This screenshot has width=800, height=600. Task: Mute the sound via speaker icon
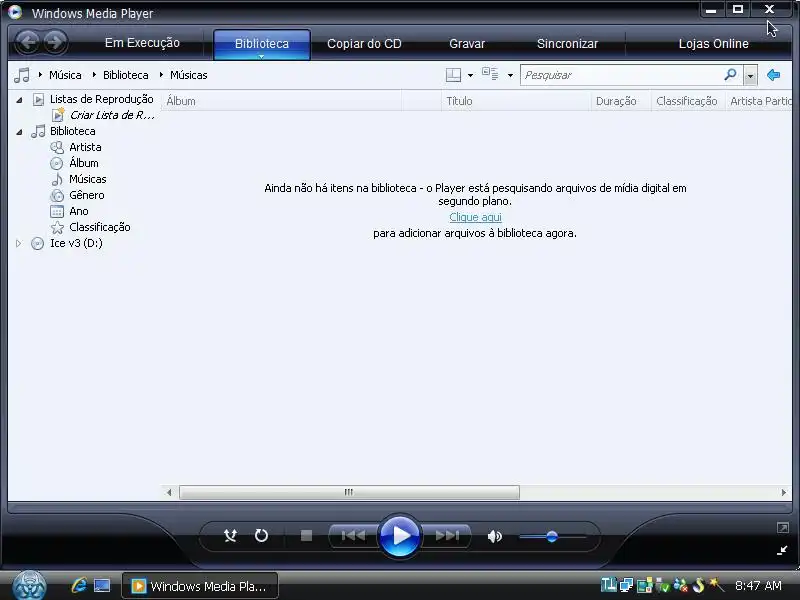494,536
